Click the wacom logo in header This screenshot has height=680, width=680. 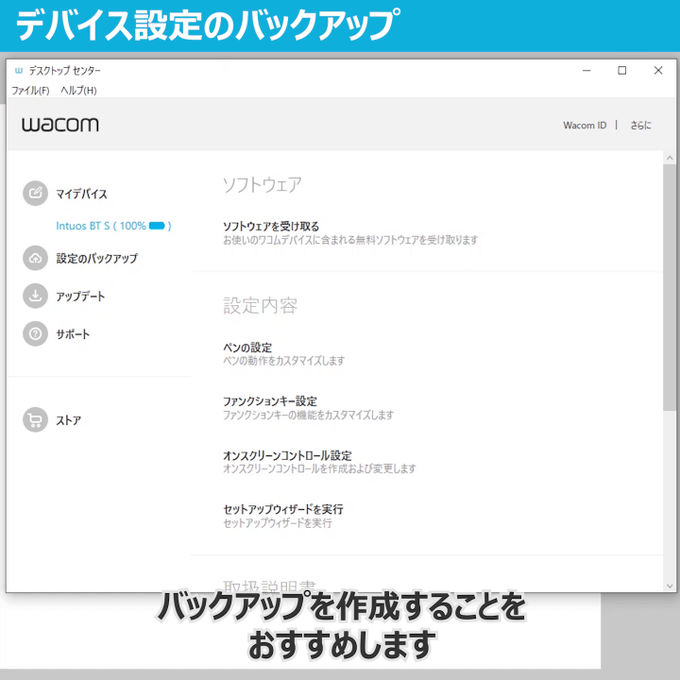[x=60, y=124]
